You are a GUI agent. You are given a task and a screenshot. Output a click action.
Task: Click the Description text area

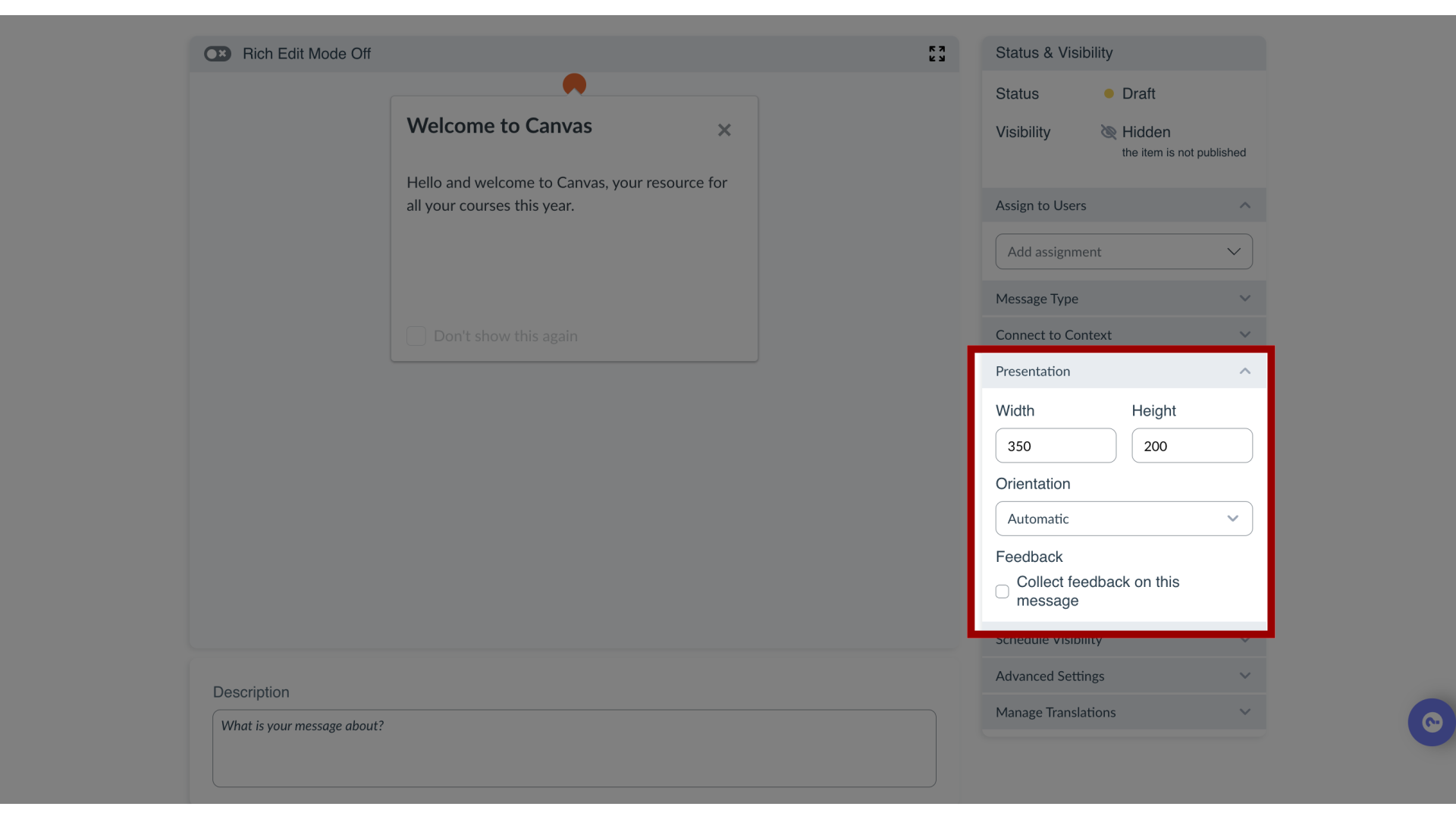click(574, 748)
